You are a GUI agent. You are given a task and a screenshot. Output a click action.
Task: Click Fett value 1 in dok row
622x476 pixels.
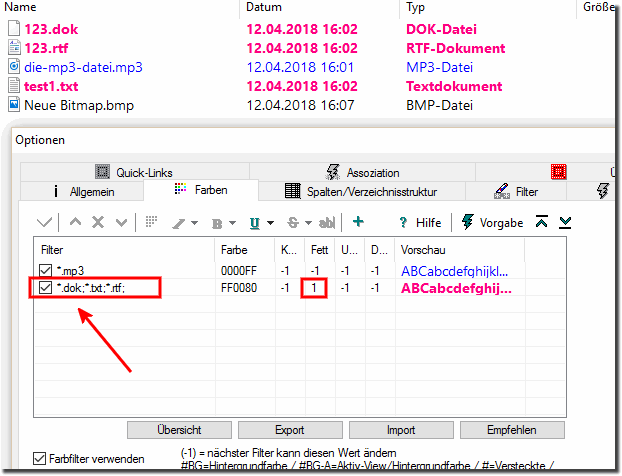coord(314,288)
